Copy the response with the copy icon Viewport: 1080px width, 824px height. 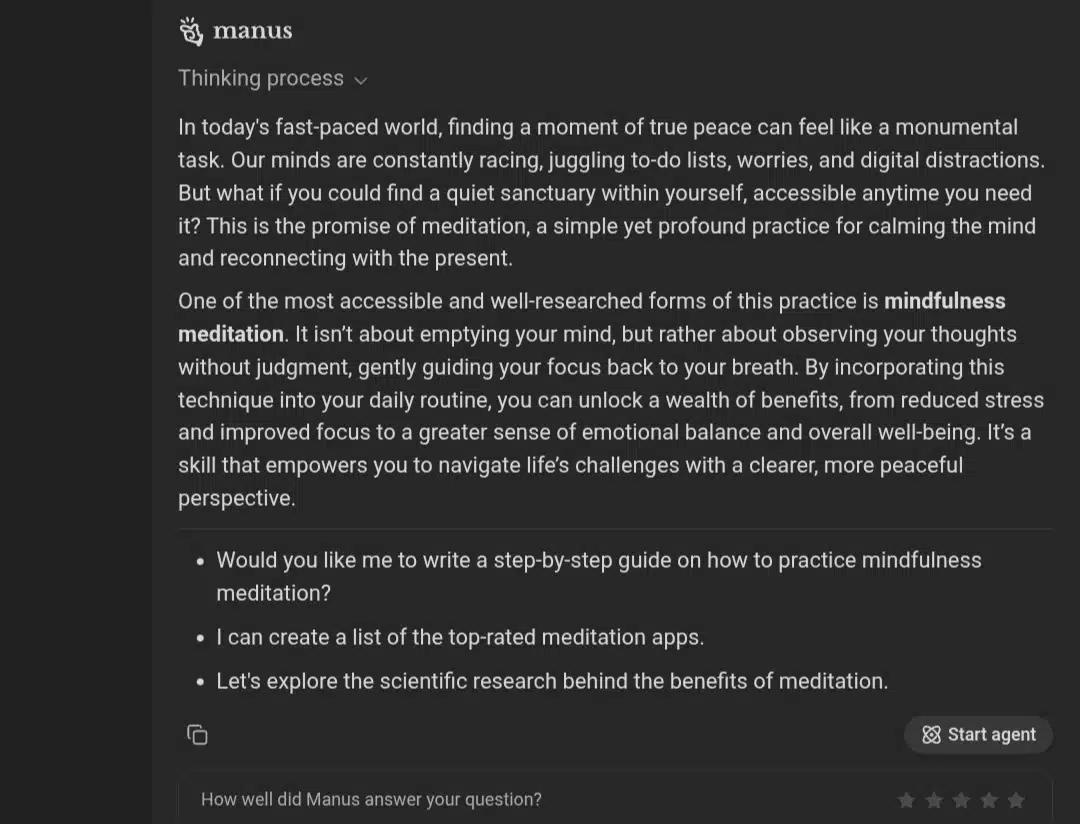pos(197,735)
